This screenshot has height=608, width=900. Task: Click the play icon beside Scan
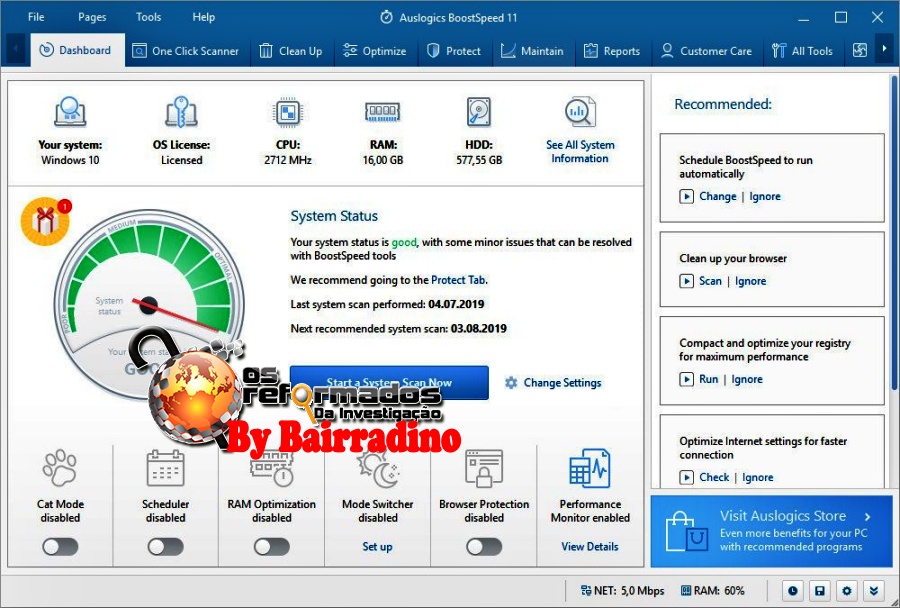tap(686, 281)
